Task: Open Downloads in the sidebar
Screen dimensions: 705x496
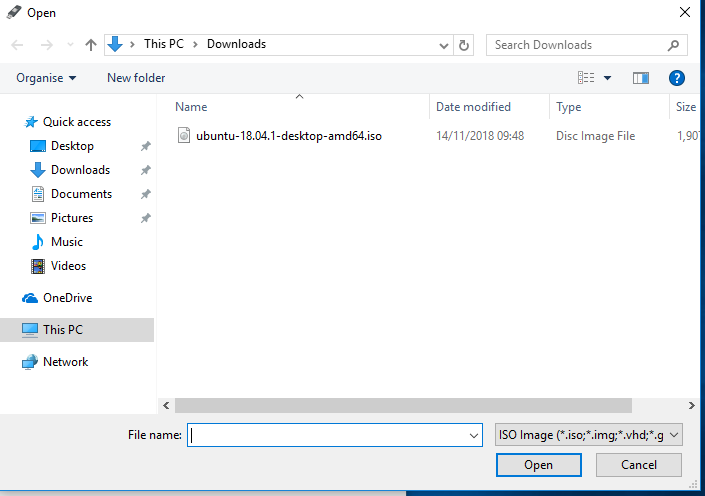Action: pyautogui.click(x=80, y=170)
